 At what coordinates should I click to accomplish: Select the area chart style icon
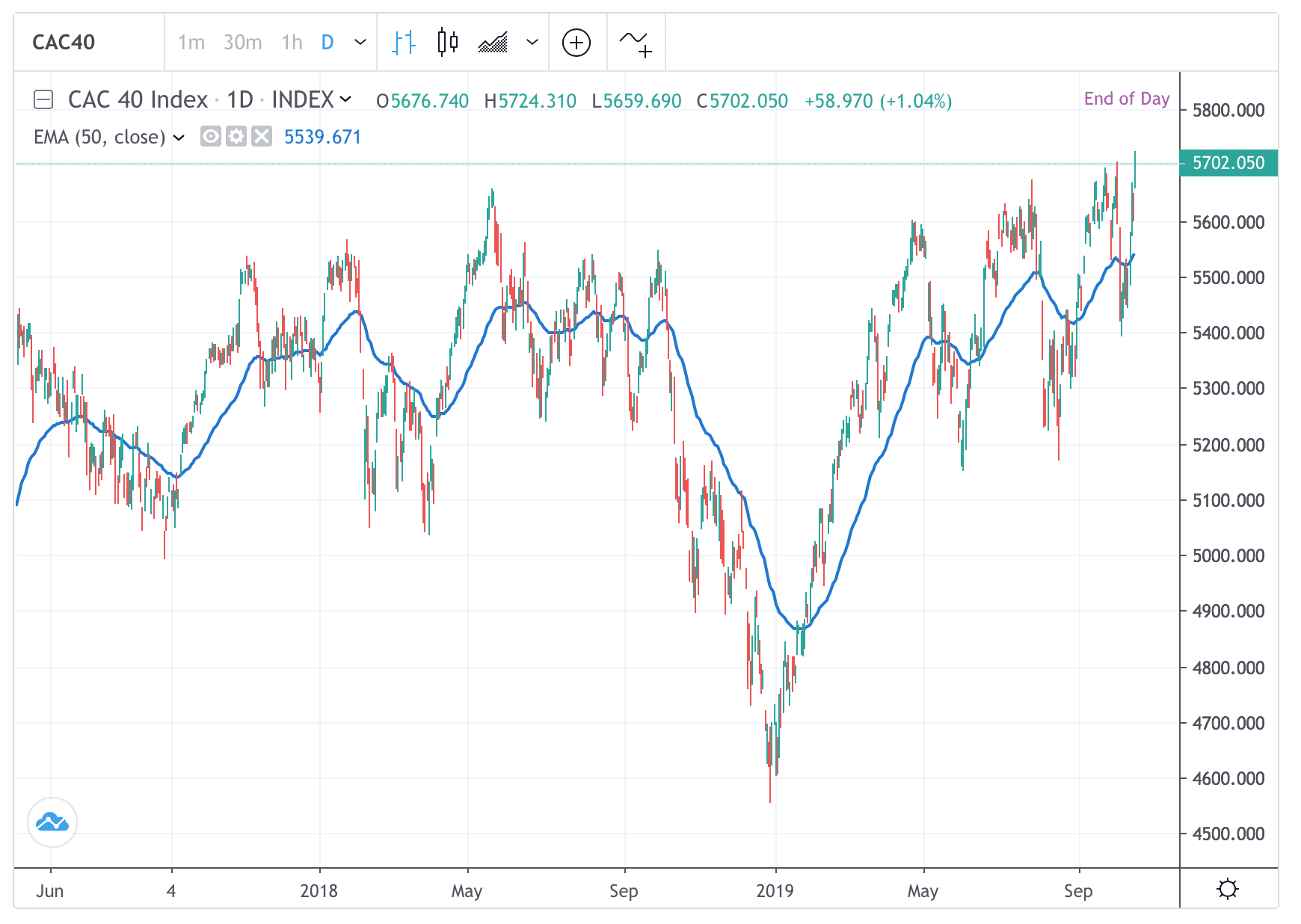click(x=493, y=43)
